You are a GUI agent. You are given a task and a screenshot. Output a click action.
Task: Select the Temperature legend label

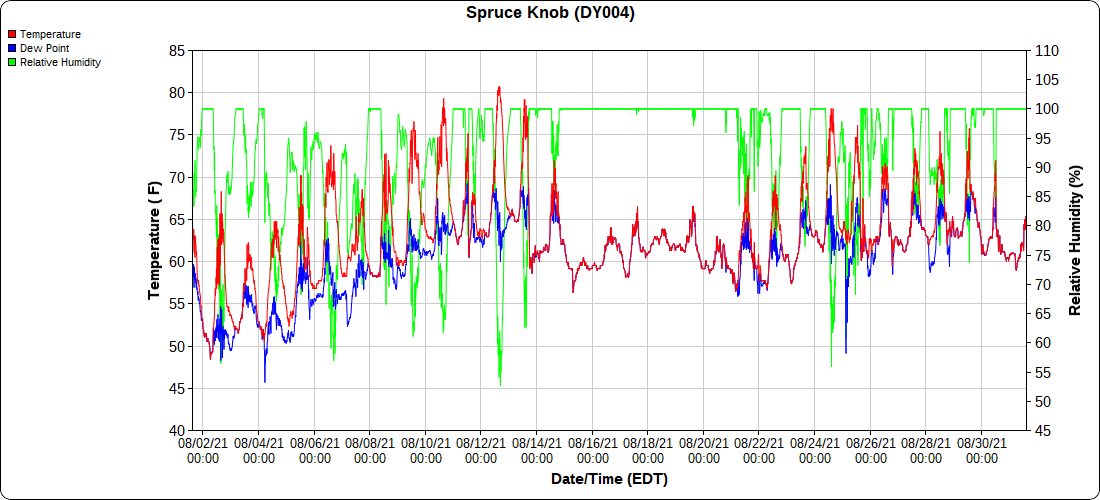click(50, 34)
